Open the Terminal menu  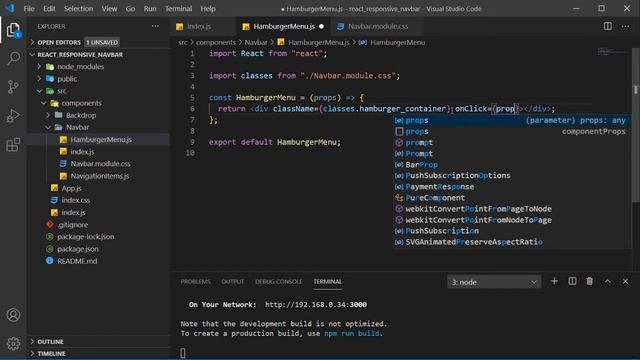point(178,9)
